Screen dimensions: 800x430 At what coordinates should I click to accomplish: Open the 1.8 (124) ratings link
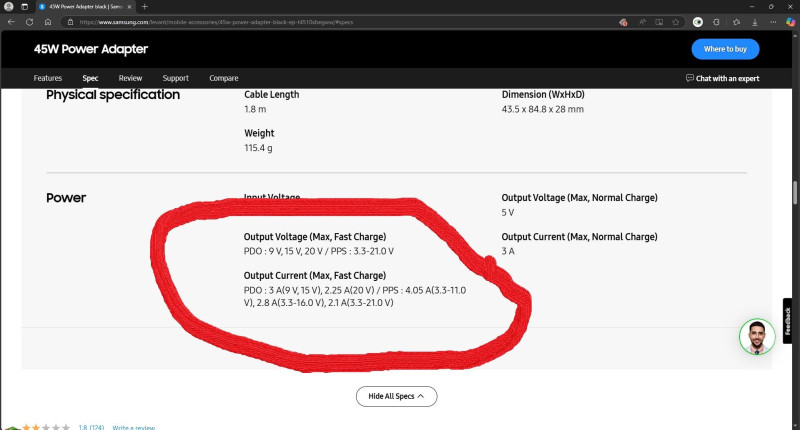point(91,427)
